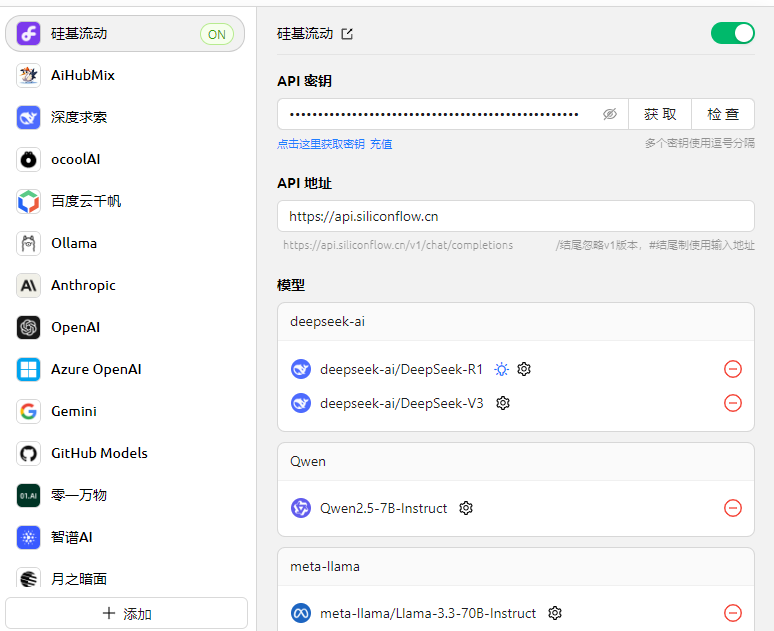Select 零一万物 in the provider list
Screen dimensions: 774x631
click(x=125, y=495)
